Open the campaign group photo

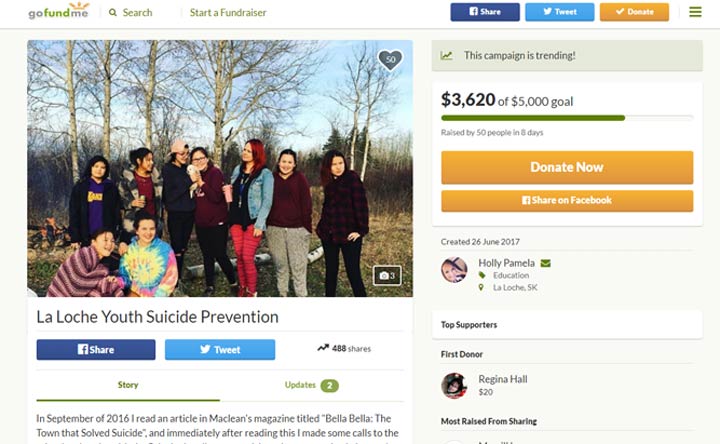tap(220, 168)
